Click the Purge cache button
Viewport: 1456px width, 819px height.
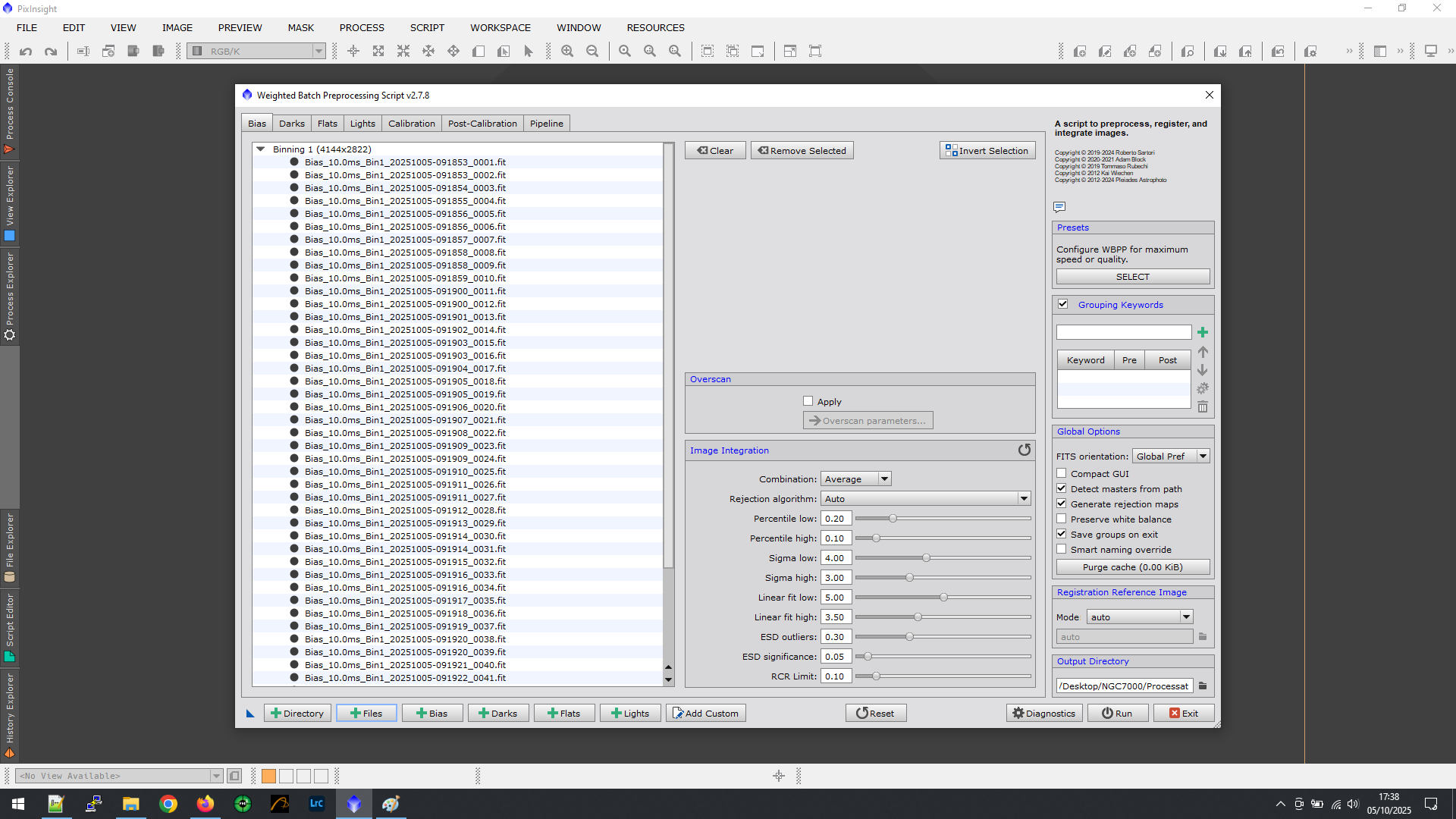point(1132,566)
